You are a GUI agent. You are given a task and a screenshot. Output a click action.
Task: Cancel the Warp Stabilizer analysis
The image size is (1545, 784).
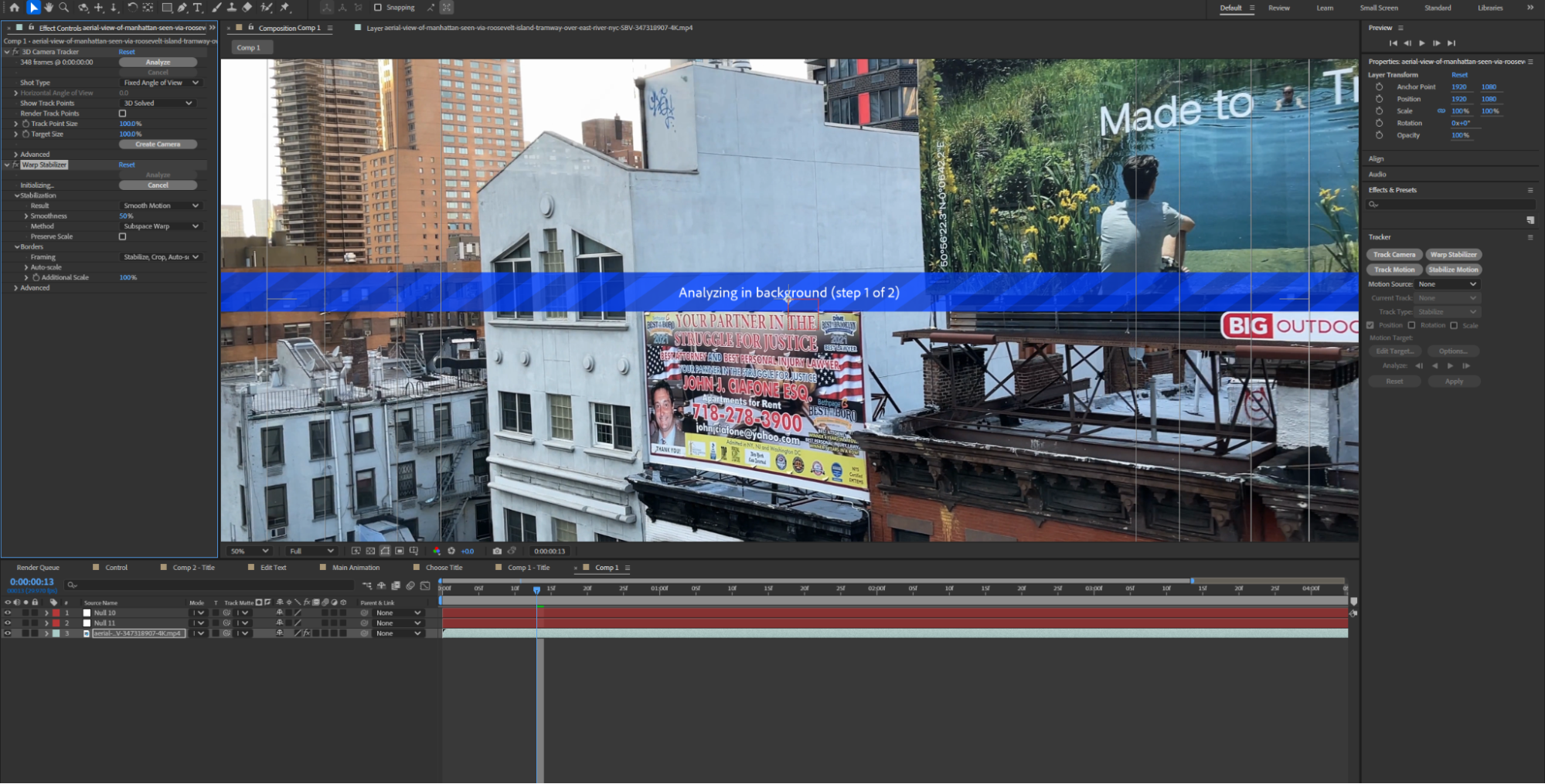pyautogui.click(x=159, y=185)
